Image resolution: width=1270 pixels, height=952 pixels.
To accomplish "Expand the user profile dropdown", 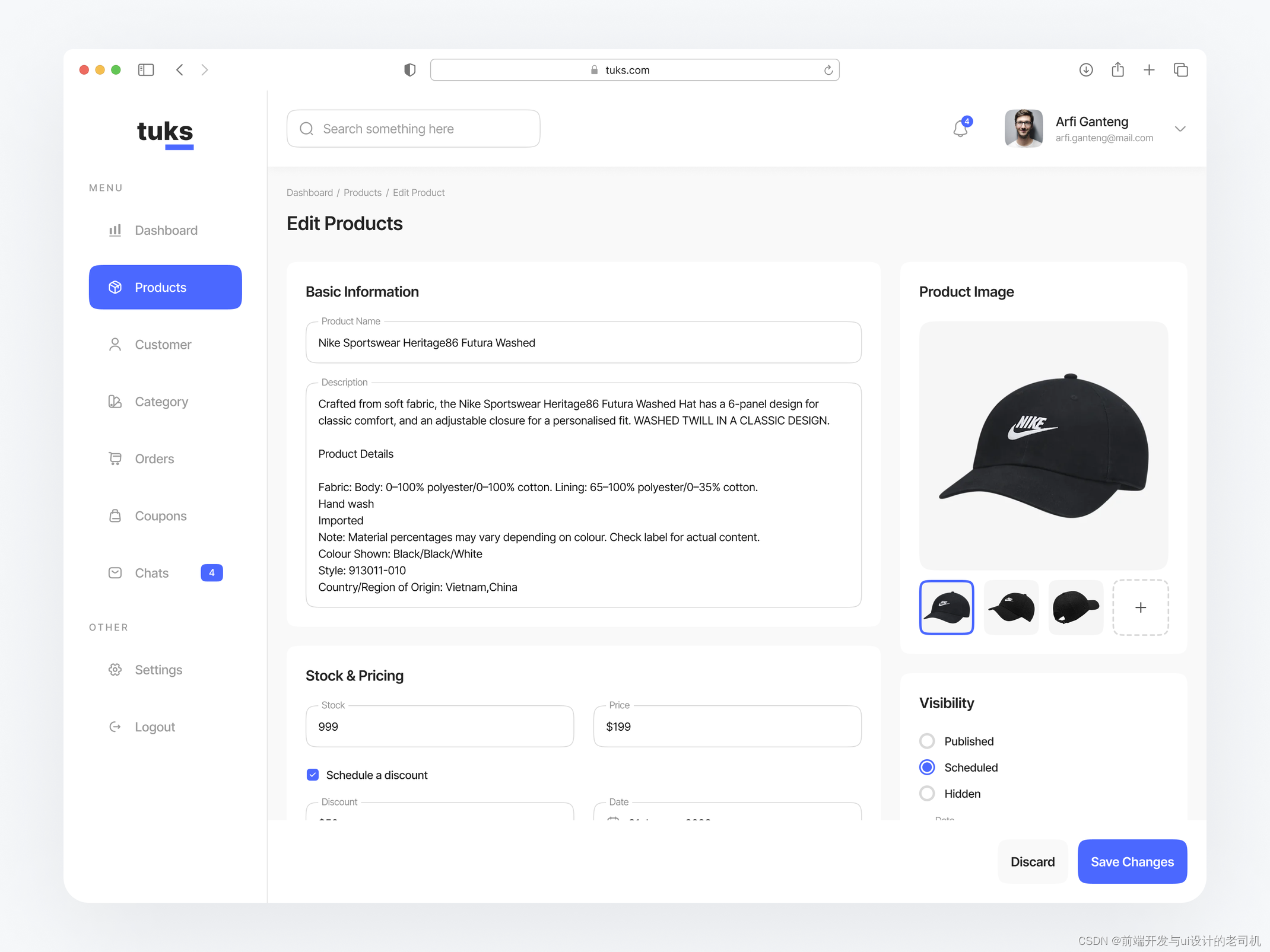I will (x=1180, y=128).
